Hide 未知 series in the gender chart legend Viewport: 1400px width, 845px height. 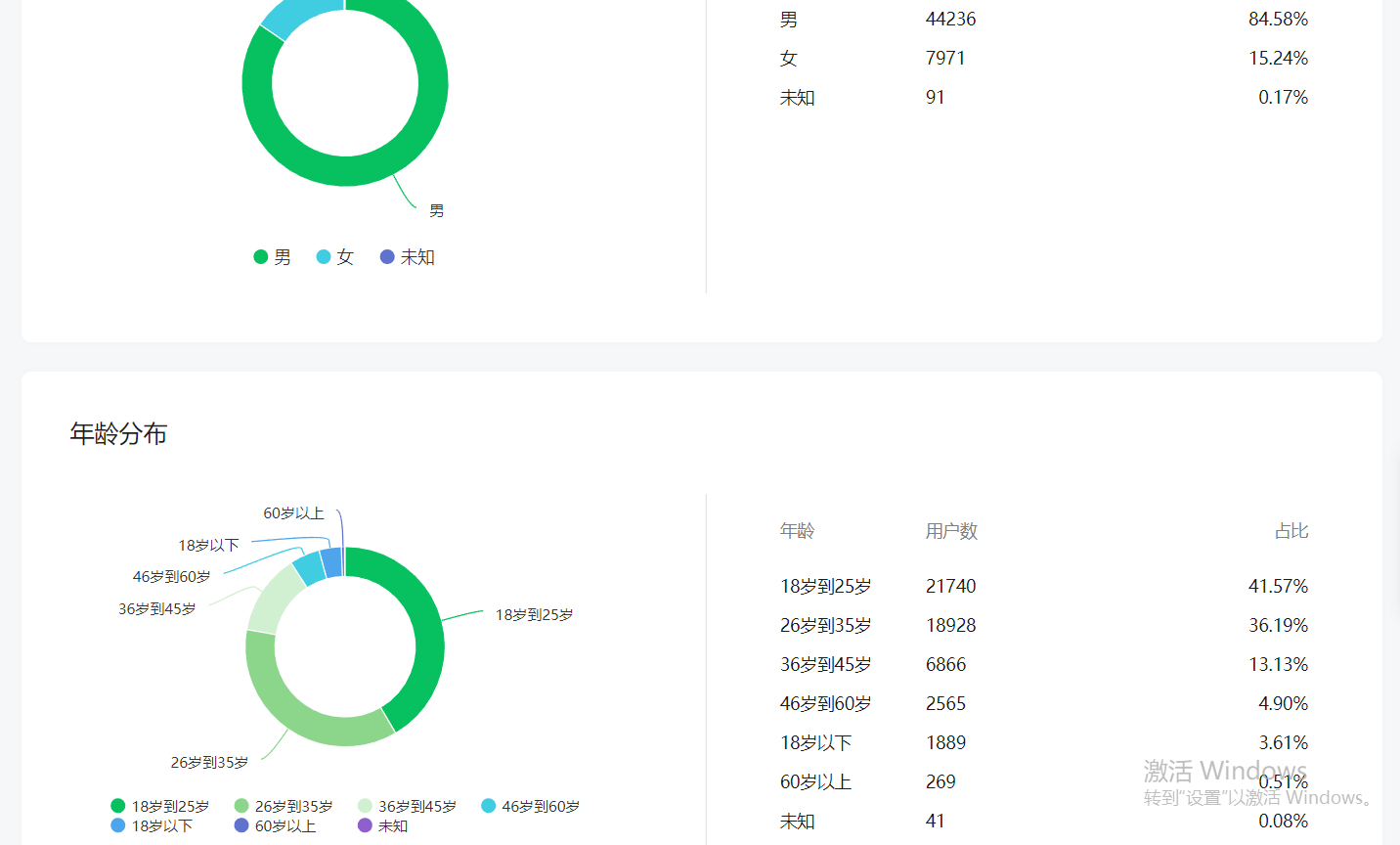click(407, 257)
